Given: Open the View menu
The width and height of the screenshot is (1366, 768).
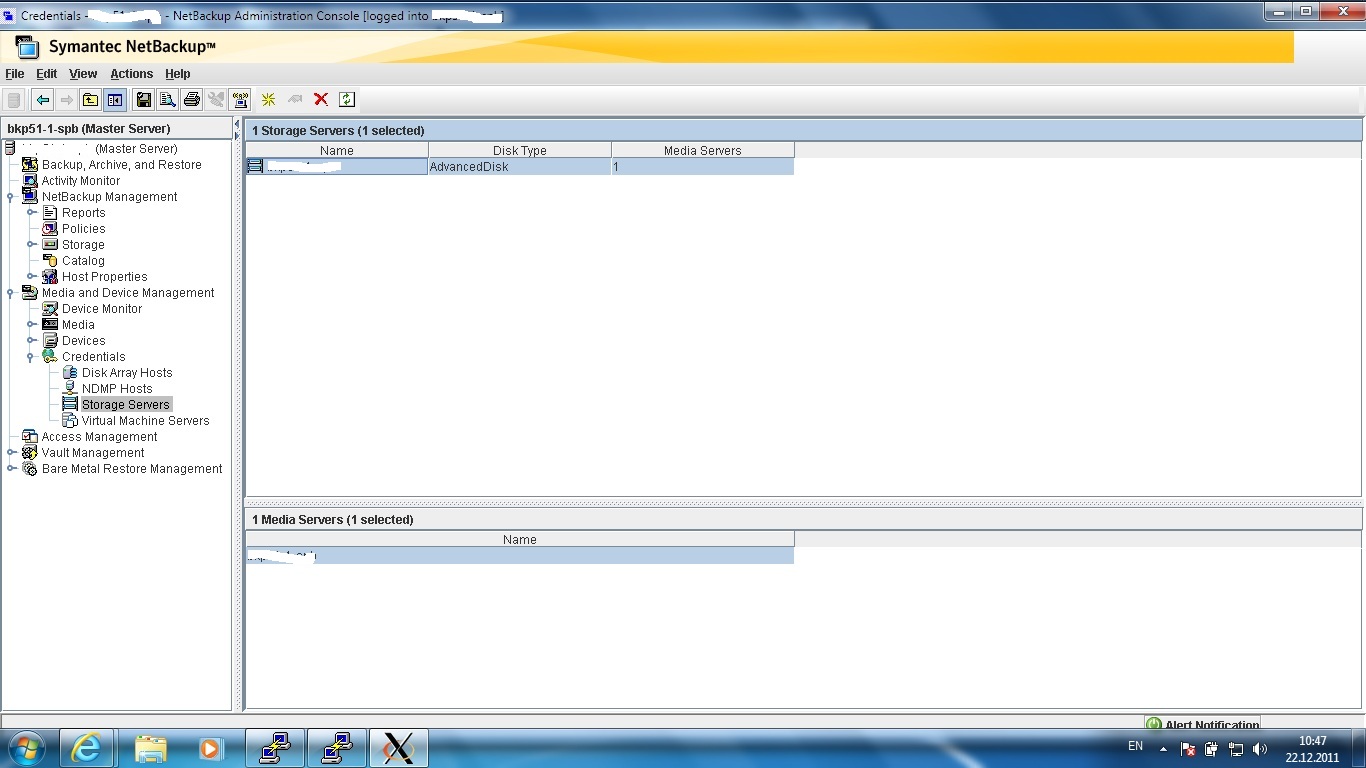Looking at the screenshot, I should click(x=83, y=74).
